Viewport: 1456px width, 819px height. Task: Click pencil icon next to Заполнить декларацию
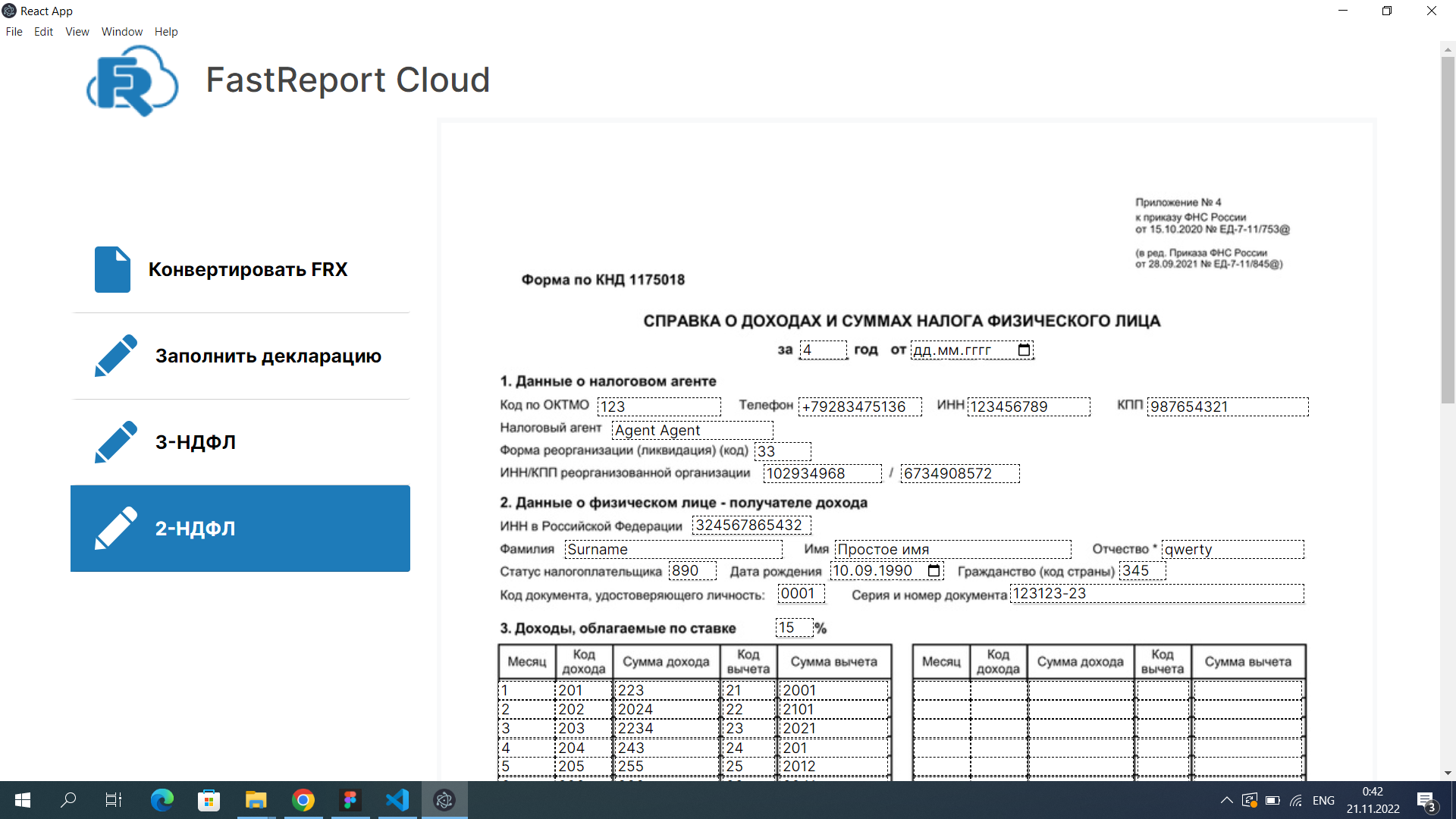115,356
